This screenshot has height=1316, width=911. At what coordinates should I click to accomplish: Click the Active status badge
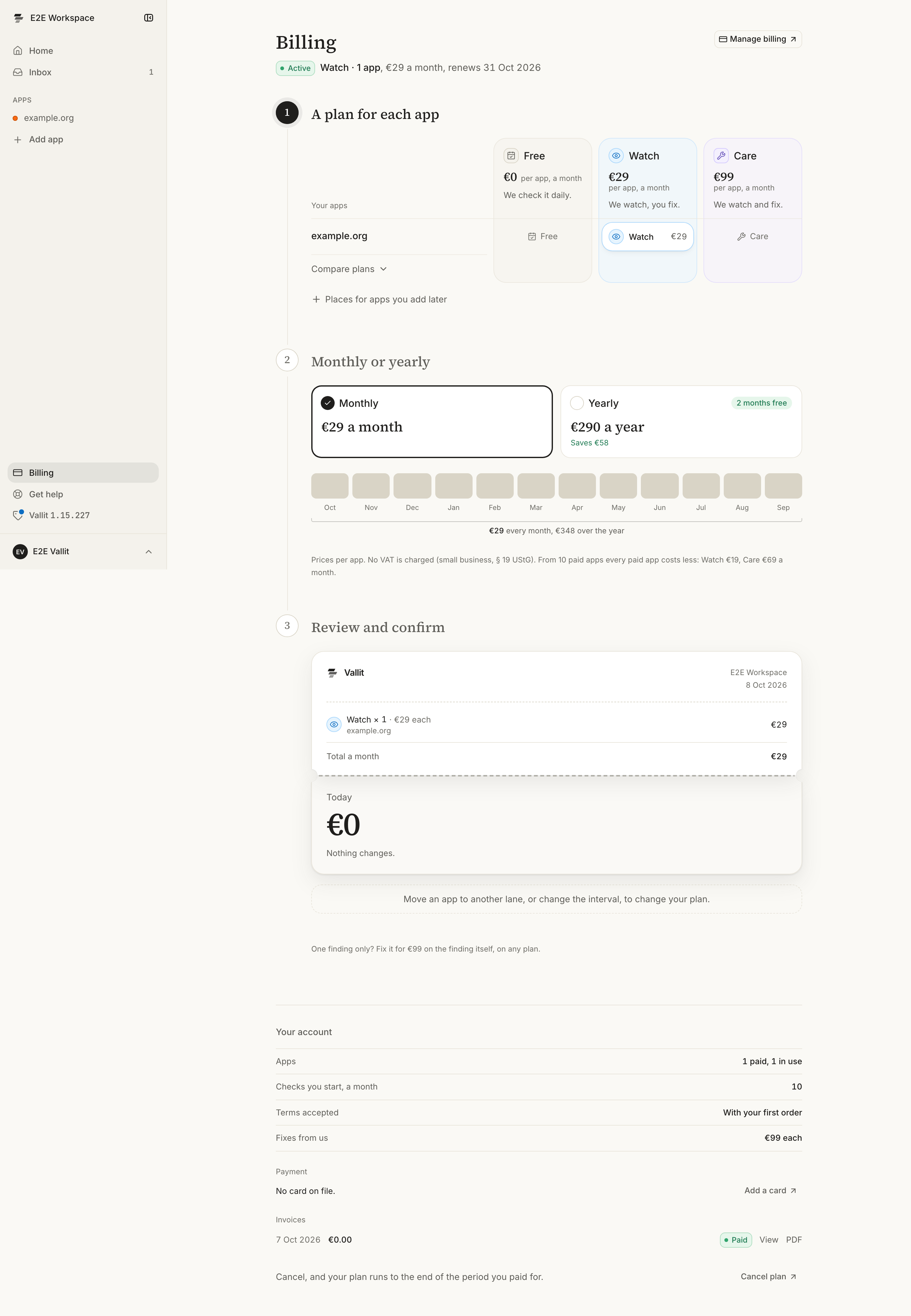tap(295, 68)
